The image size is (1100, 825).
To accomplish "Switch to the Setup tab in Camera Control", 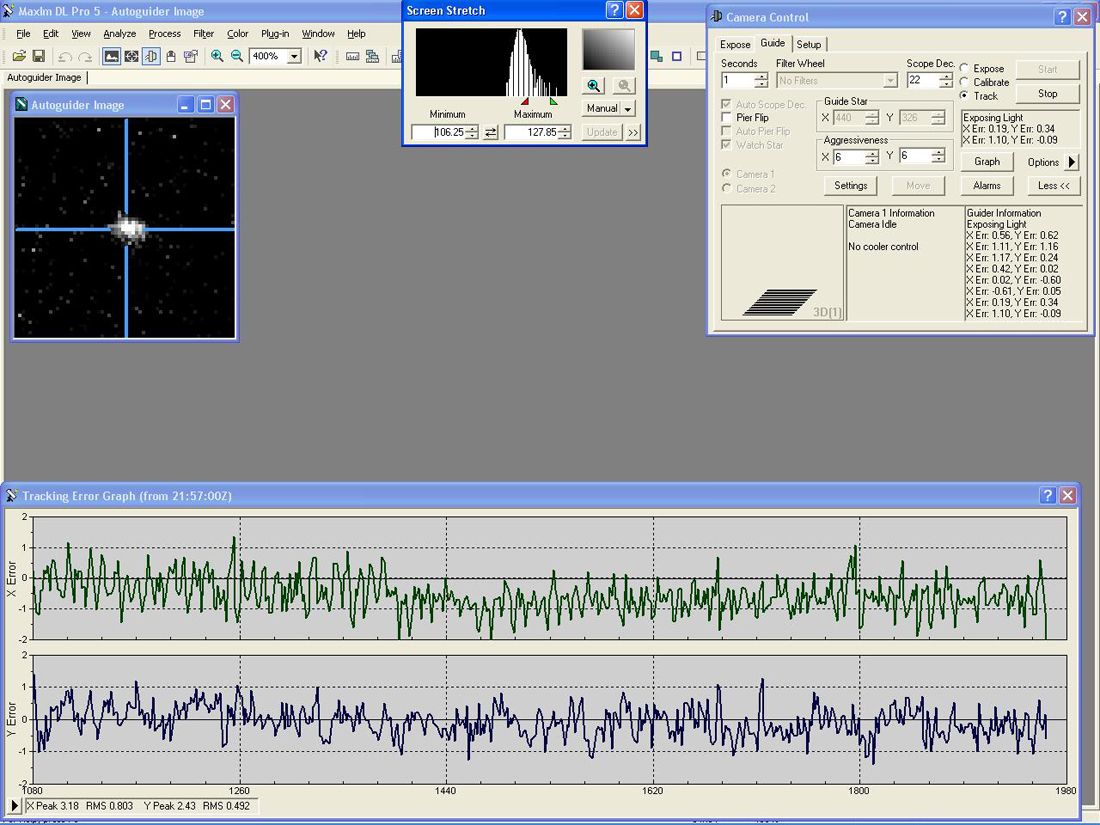I will 809,44.
